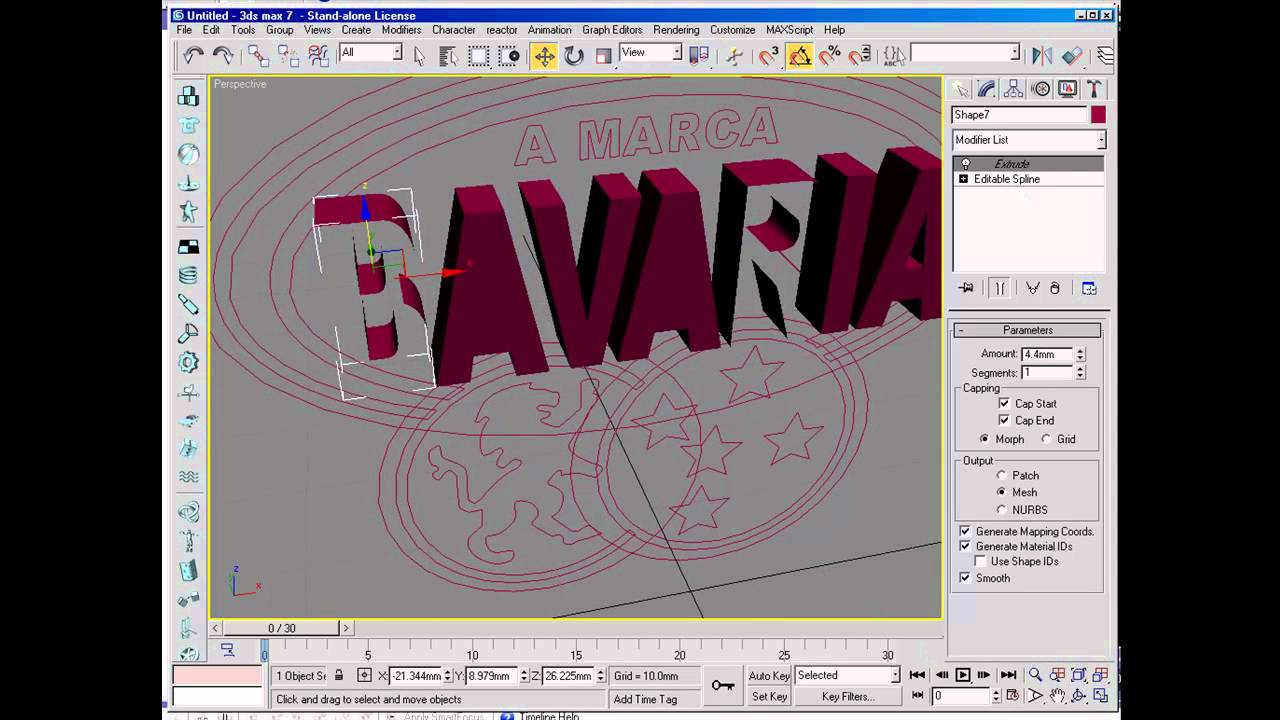1280x720 pixels.
Task: Click the Set Key button
Action: click(769, 697)
